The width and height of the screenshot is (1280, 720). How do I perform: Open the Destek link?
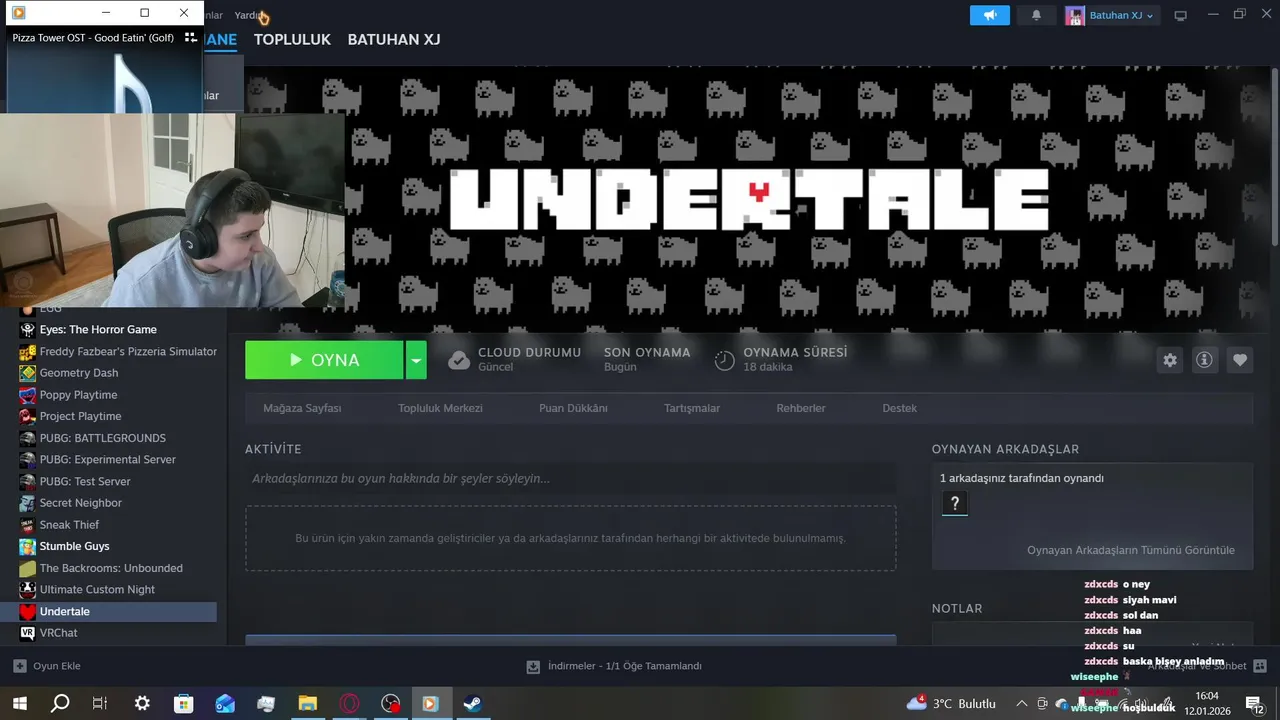[899, 408]
